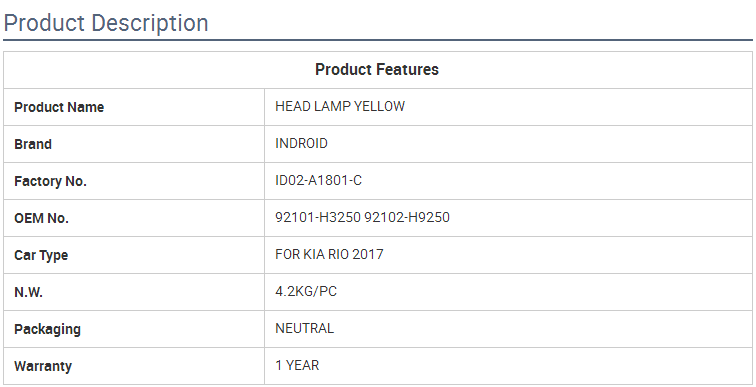The width and height of the screenshot is (756, 387).
Task: Click the divider line under Product Description
Action: [x=378, y=40]
